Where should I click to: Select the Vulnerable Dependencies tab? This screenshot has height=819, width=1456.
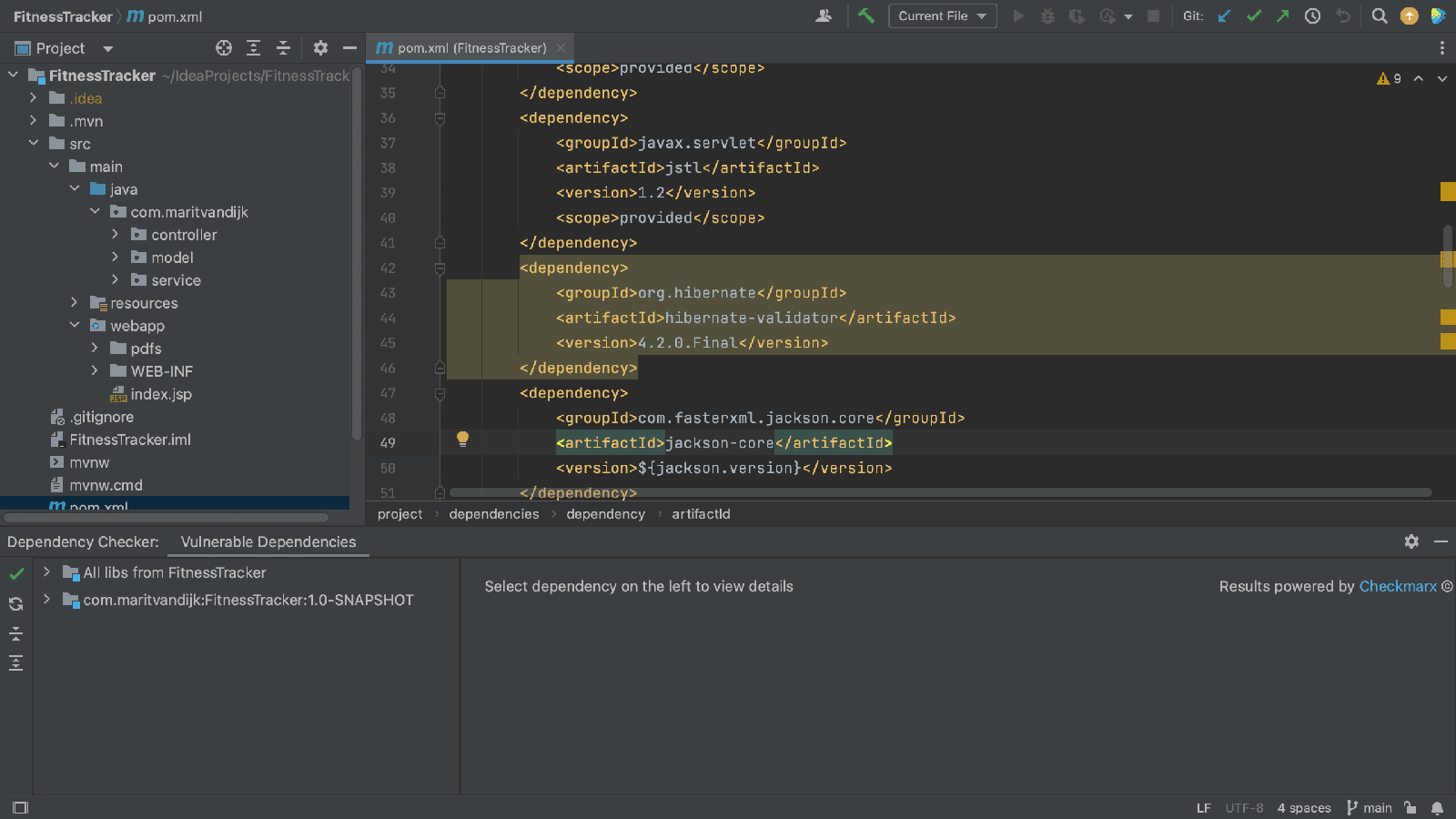click(x=268, y=541)
